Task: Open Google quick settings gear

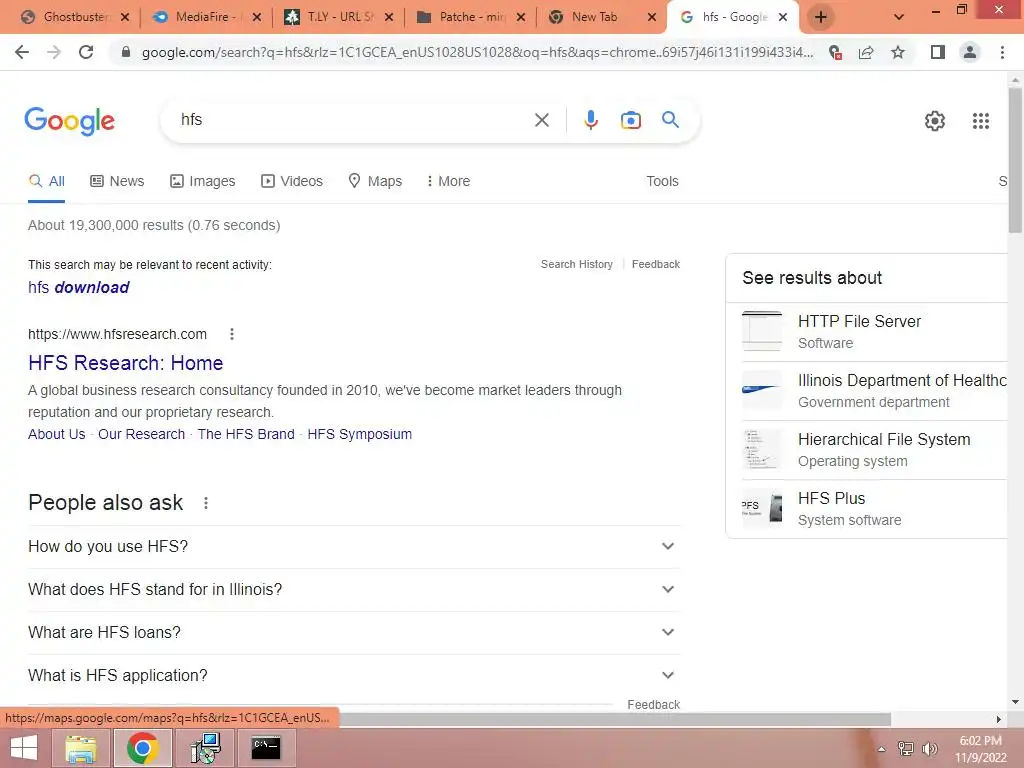Action: coord(935,121)
